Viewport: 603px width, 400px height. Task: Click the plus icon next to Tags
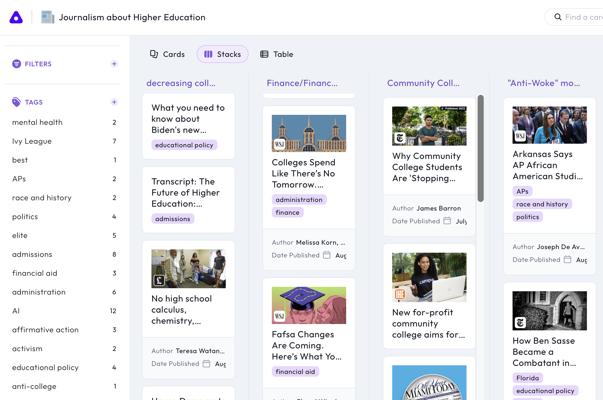tap(114, 102)
